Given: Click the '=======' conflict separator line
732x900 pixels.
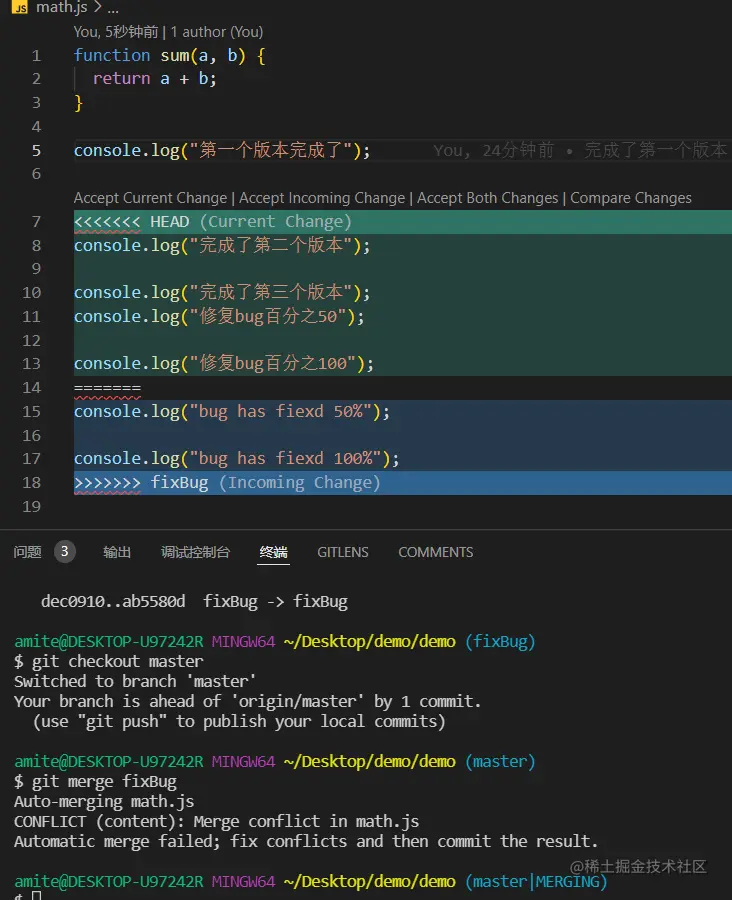Looking at the screenshot, I should click(107, 389).
